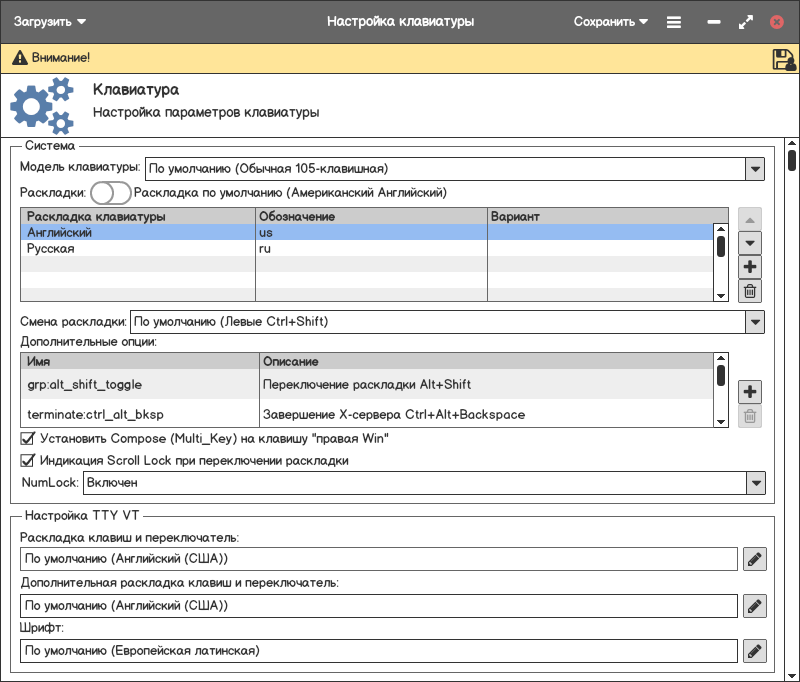This screenshot has width=800, height=682.
Task: Delete the selected keyboard layout with trash icon
Action: click(x=750, y=291)
